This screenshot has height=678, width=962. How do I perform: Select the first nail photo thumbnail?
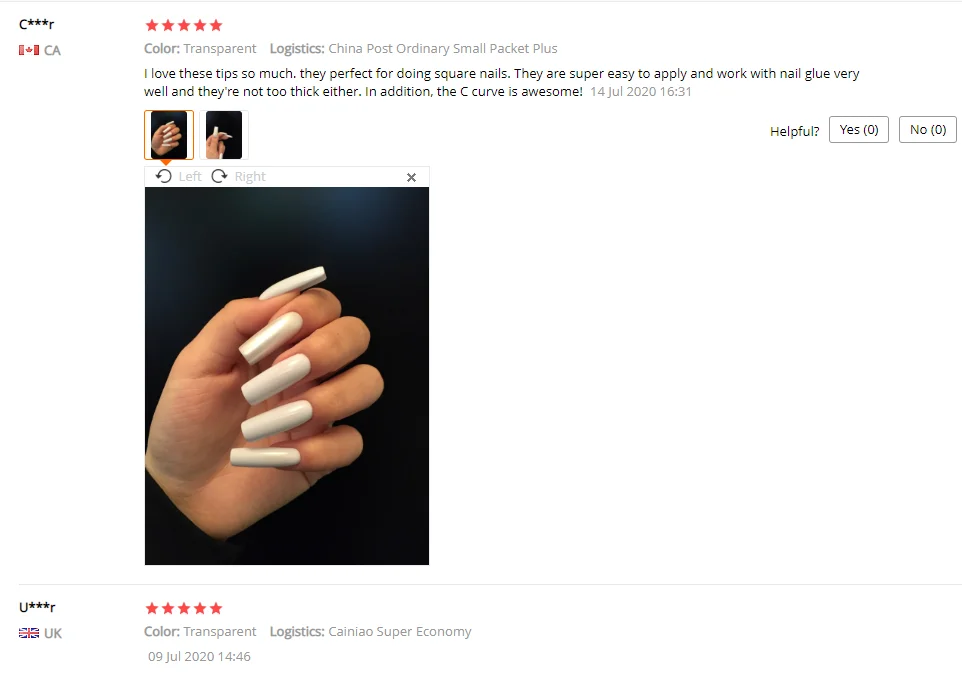click(x=169, y=135)
